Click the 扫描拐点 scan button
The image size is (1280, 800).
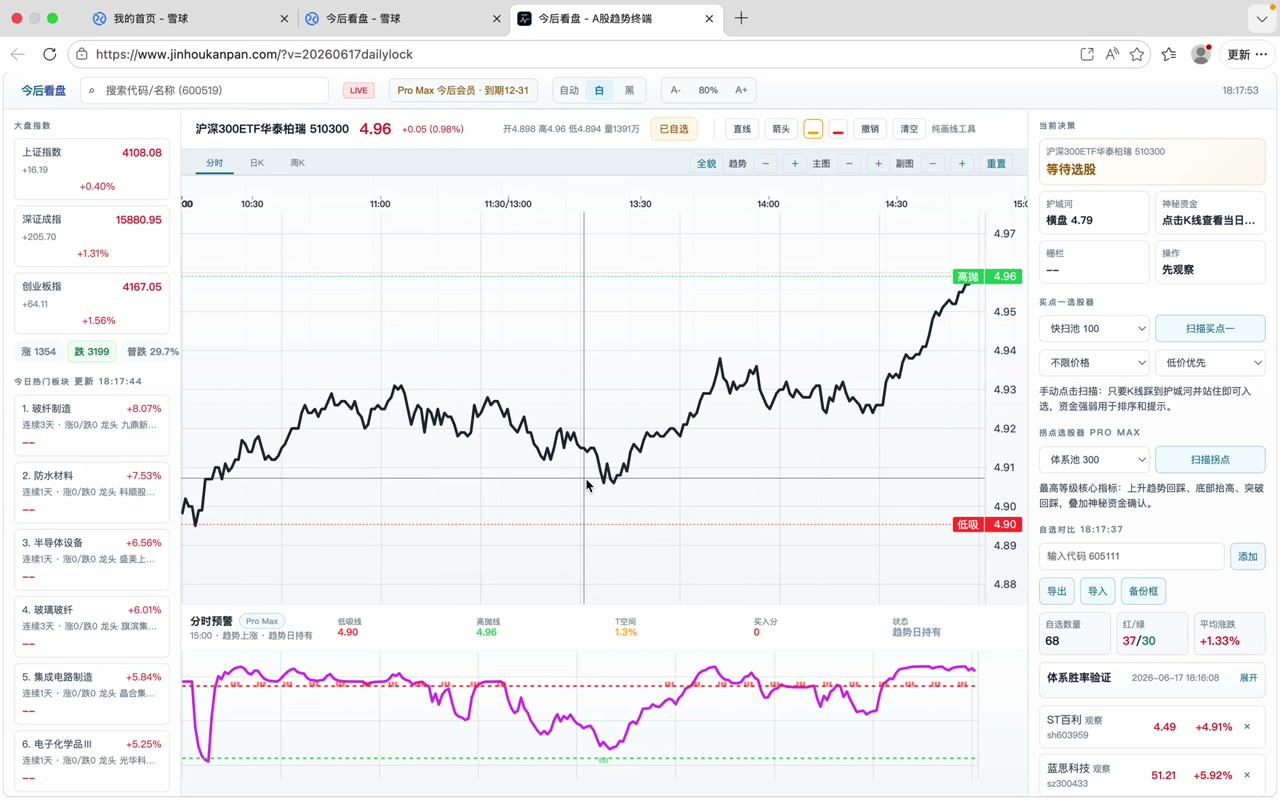coord(1210,460)
